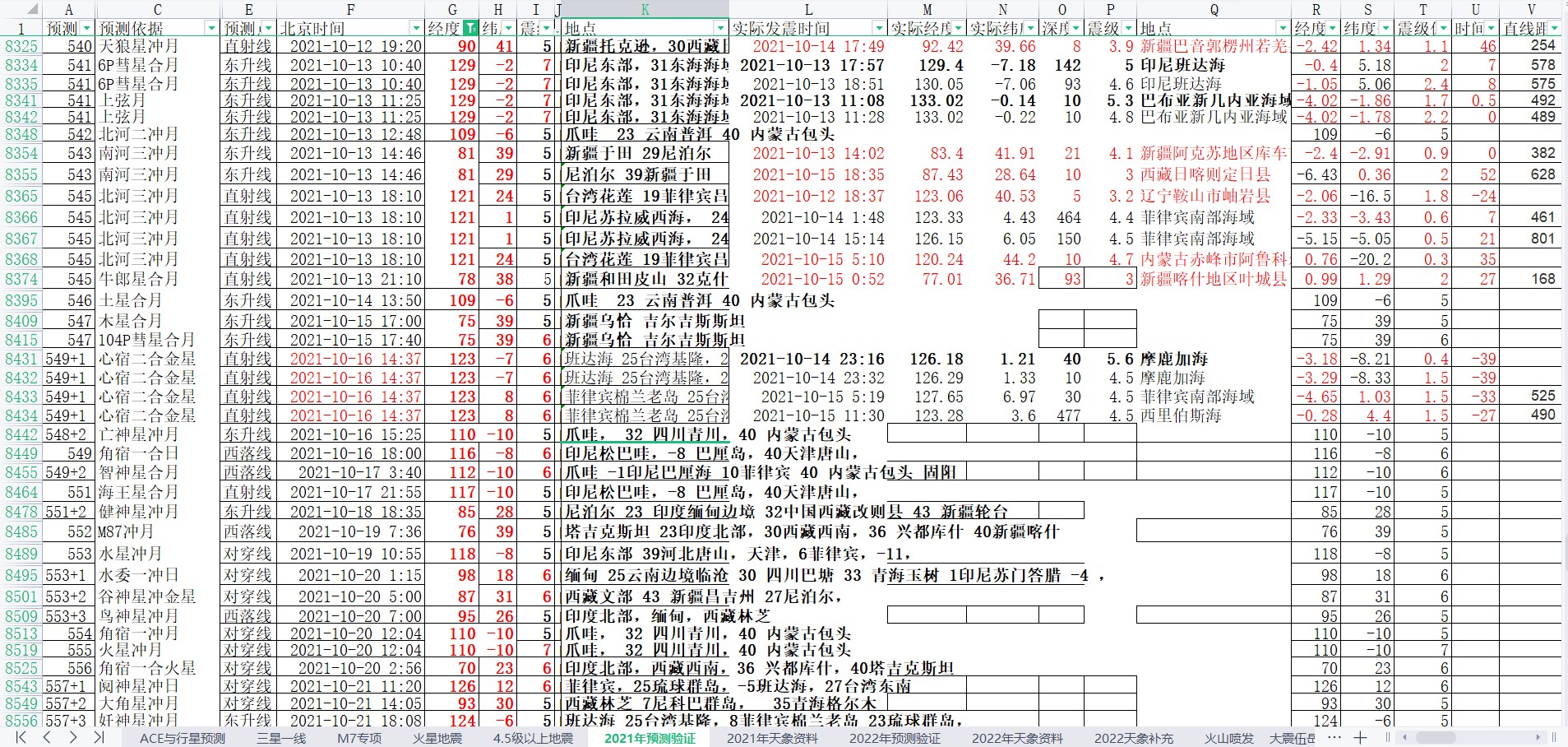The width and height of the screenshot is (1568, 747).
Task: Open the filter dropdown for 直线距 column V
Action: pyautogui.click(x=1553, y=29)
